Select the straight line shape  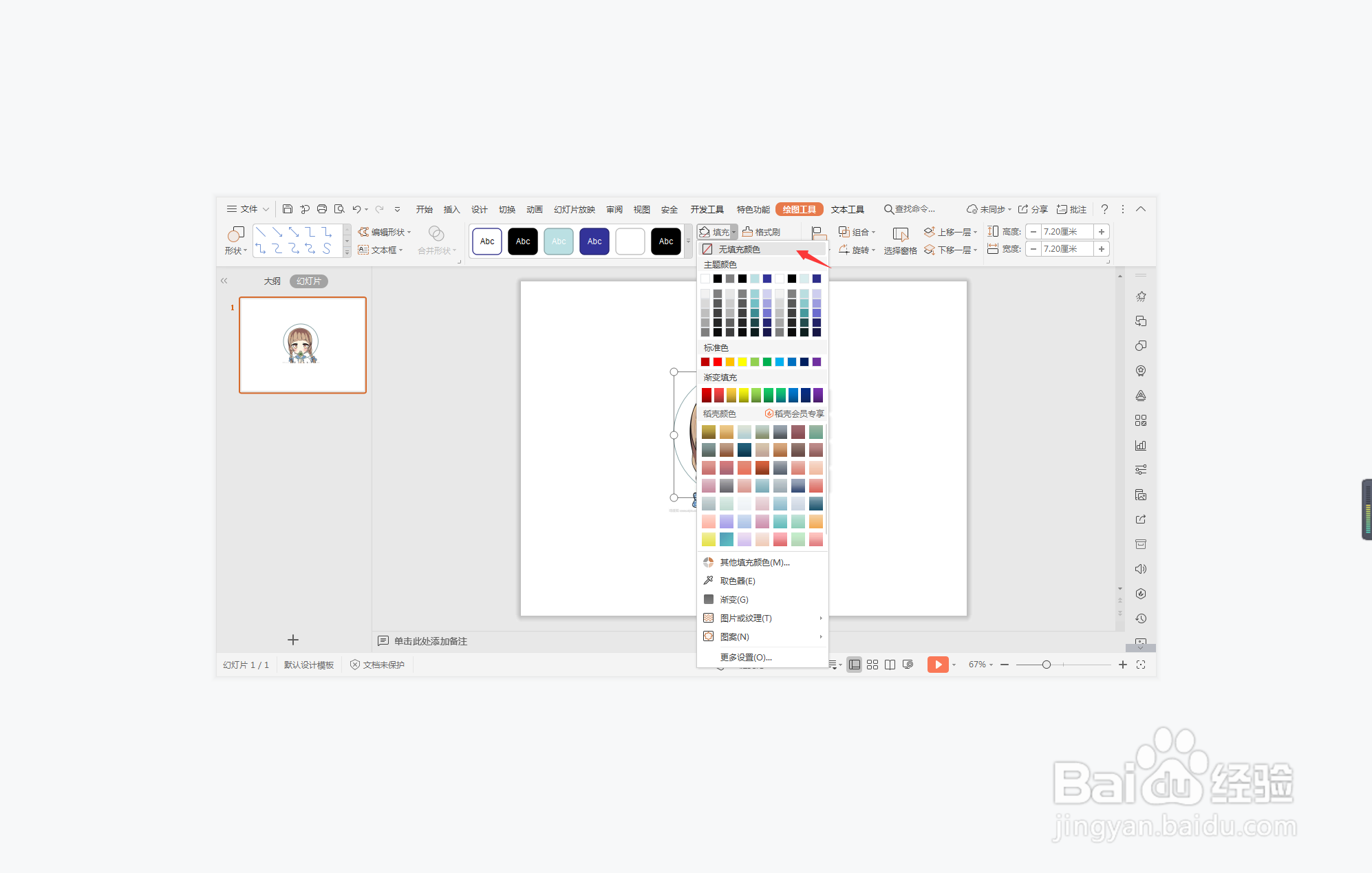pyautogui.click(x=261, y=233)
